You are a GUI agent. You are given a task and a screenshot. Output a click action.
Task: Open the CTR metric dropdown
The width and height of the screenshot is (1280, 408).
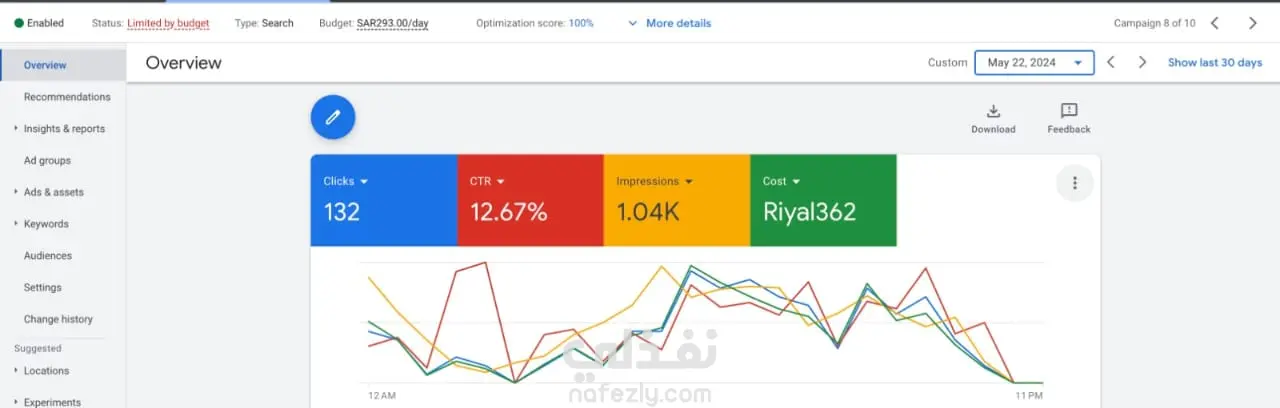(488, 182)
